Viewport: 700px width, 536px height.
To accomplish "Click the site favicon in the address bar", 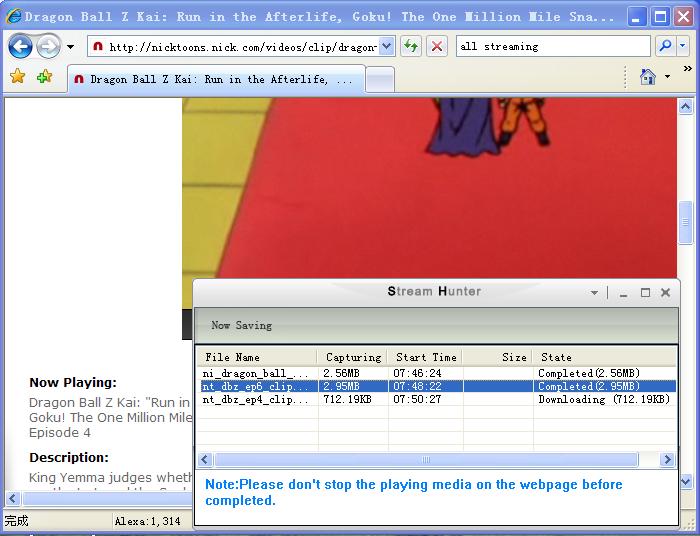I will (98, 46).
